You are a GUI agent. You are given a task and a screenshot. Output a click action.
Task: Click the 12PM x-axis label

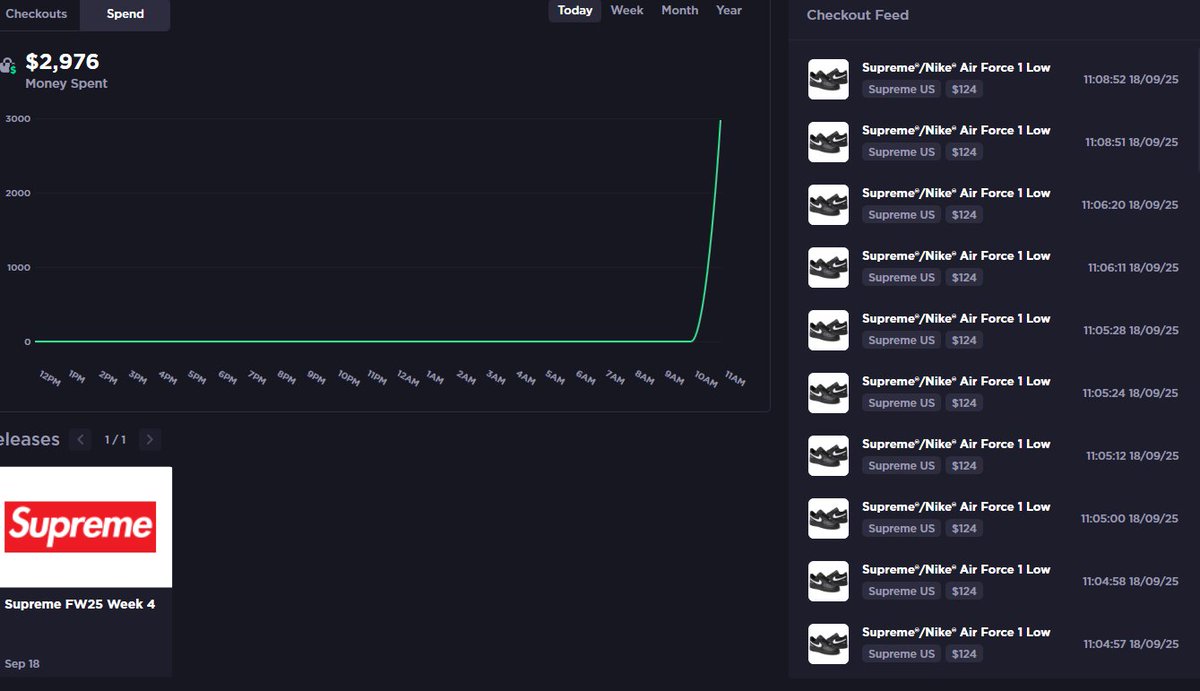click(50, 378)
